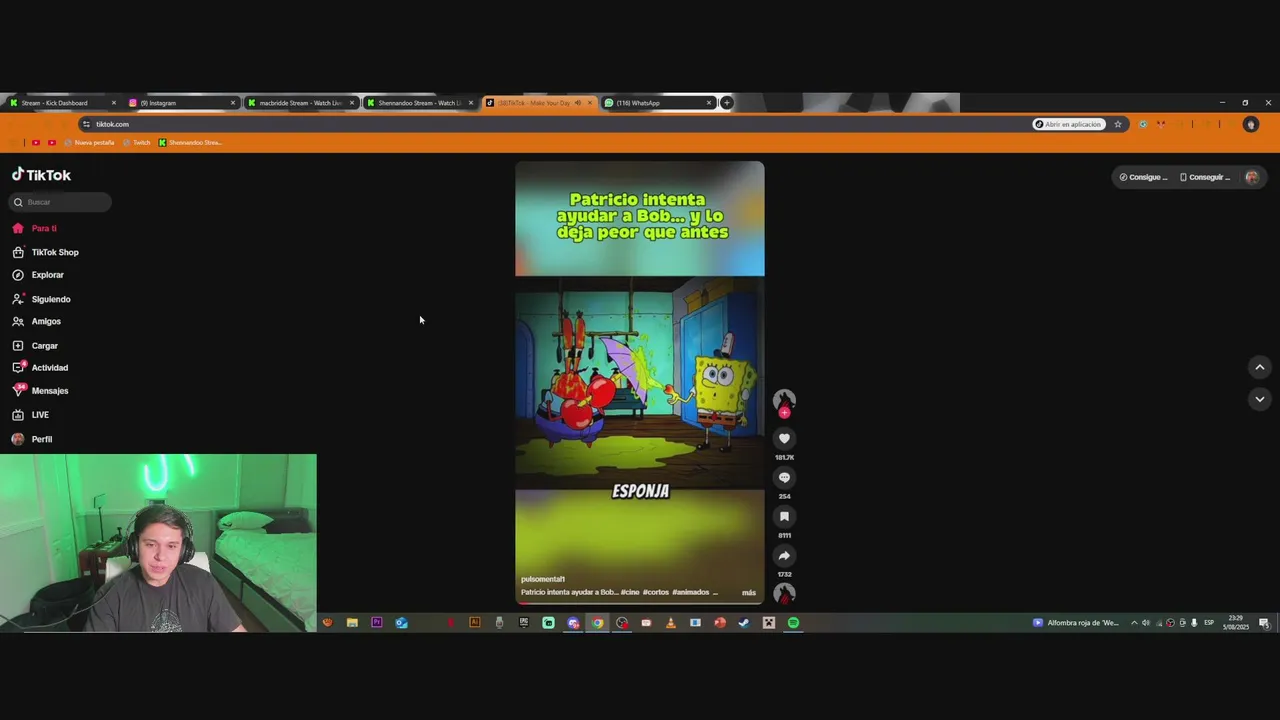Open TikTok Shop in the sidebar
The width and height of the screenshot is (1280, 720).
pos(45,252)
